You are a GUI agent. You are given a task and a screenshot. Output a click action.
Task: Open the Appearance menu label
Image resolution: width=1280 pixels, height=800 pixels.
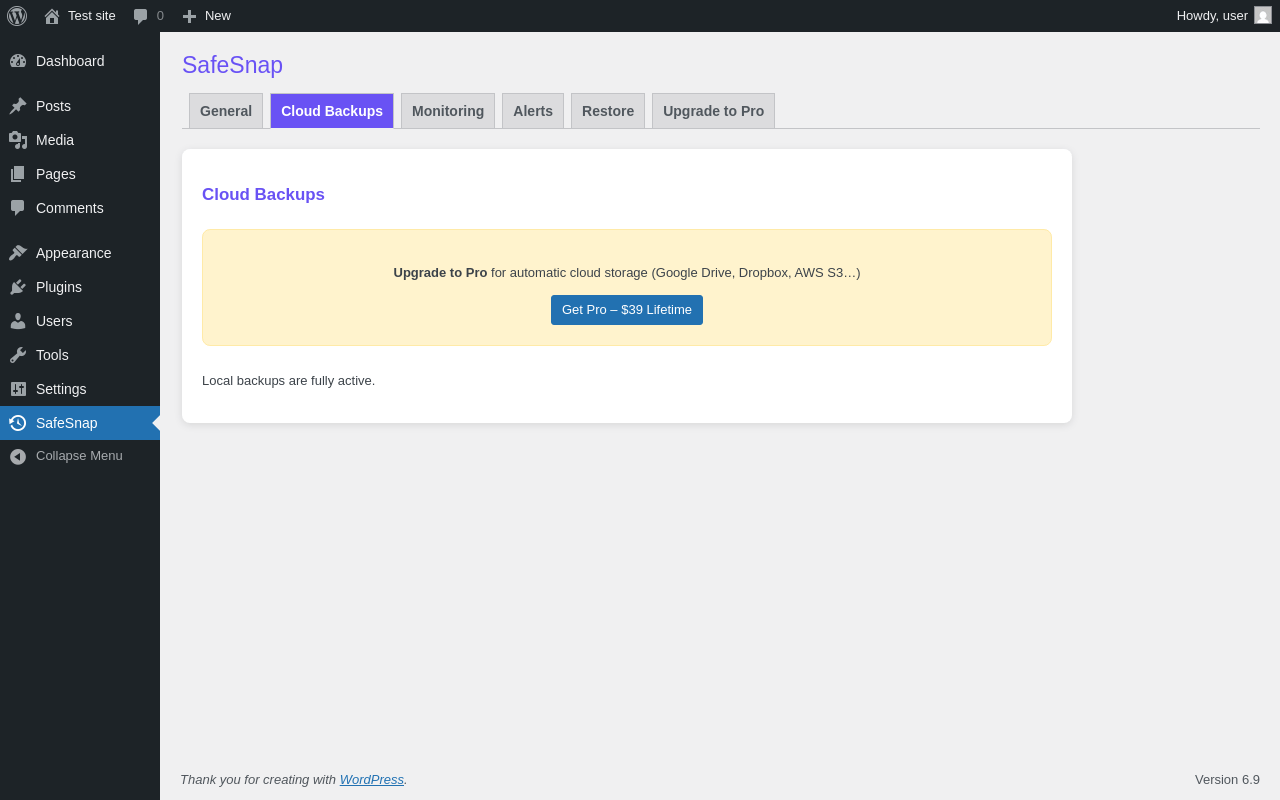pyautogui.click(x=74, y=253)
